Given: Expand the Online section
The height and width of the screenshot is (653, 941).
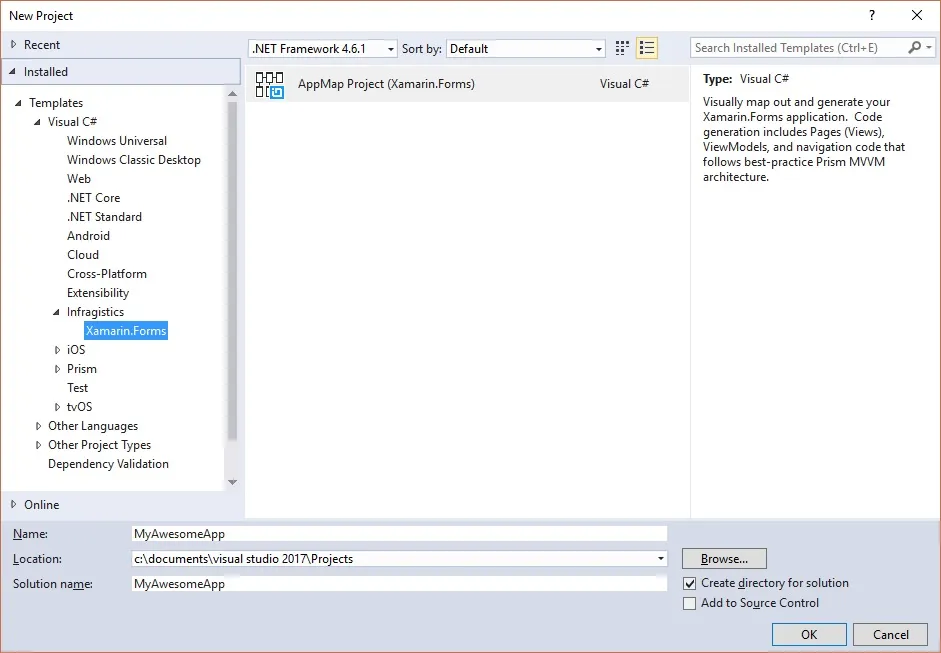Looking at the screenshot, I should point(14,505).
